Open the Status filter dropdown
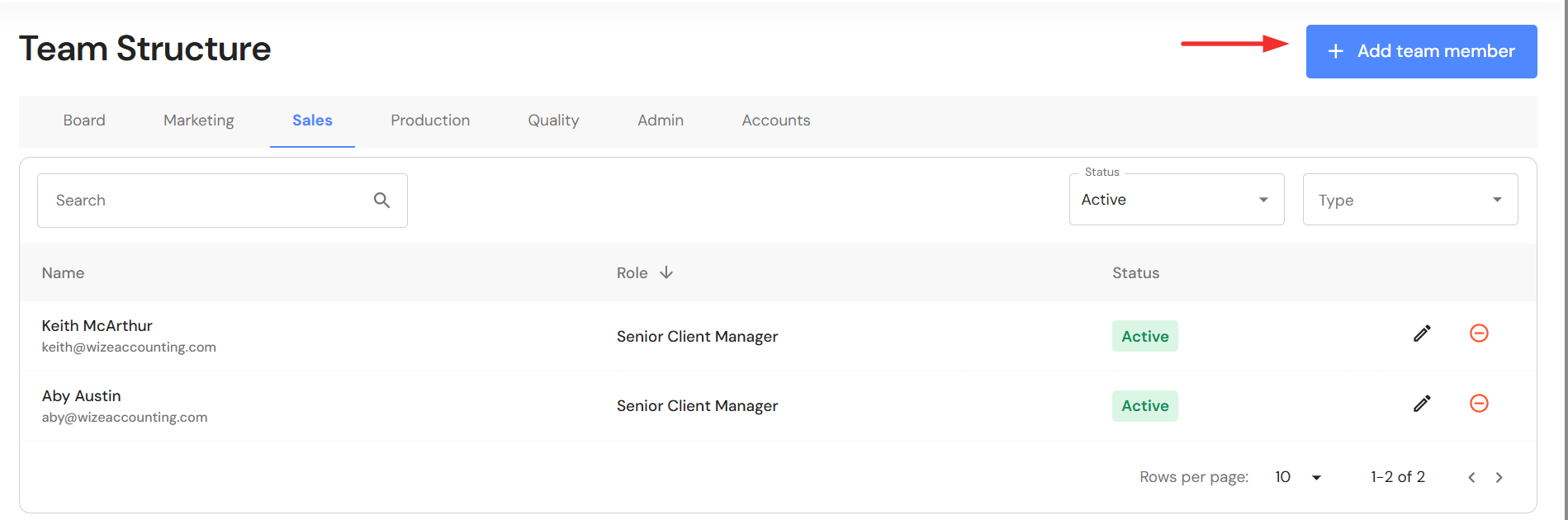The width and height of the screenshot is (1568, 520). (x=1176, y=200)
